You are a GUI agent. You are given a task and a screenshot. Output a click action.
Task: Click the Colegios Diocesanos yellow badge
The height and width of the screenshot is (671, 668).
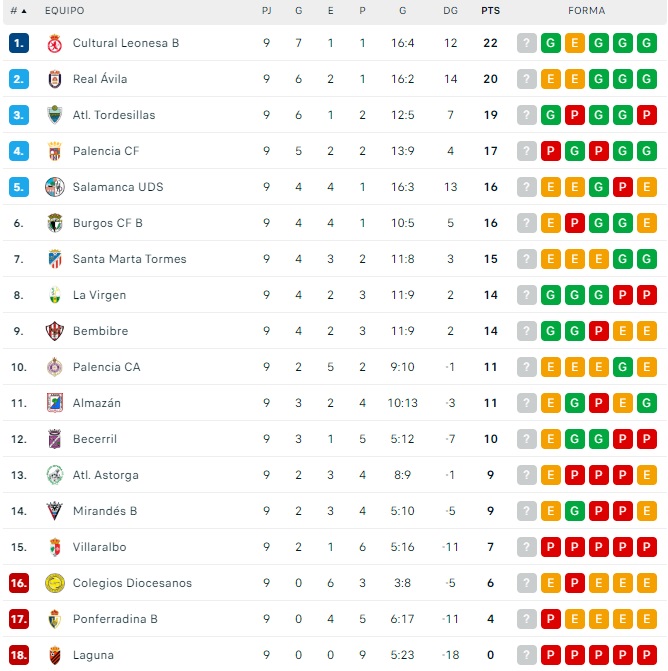[55, 583]
